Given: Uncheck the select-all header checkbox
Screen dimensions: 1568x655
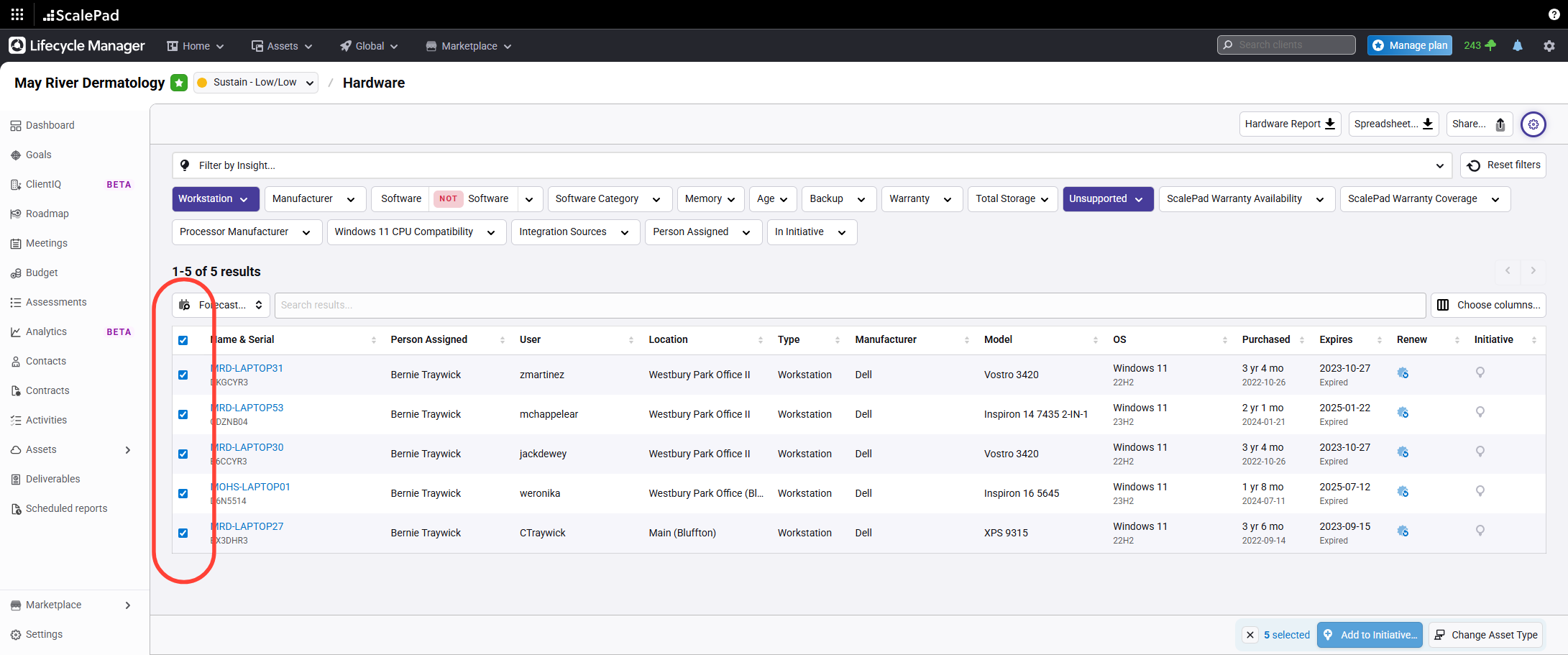Looking at the screenshot, I should click(x=183, y=340).
